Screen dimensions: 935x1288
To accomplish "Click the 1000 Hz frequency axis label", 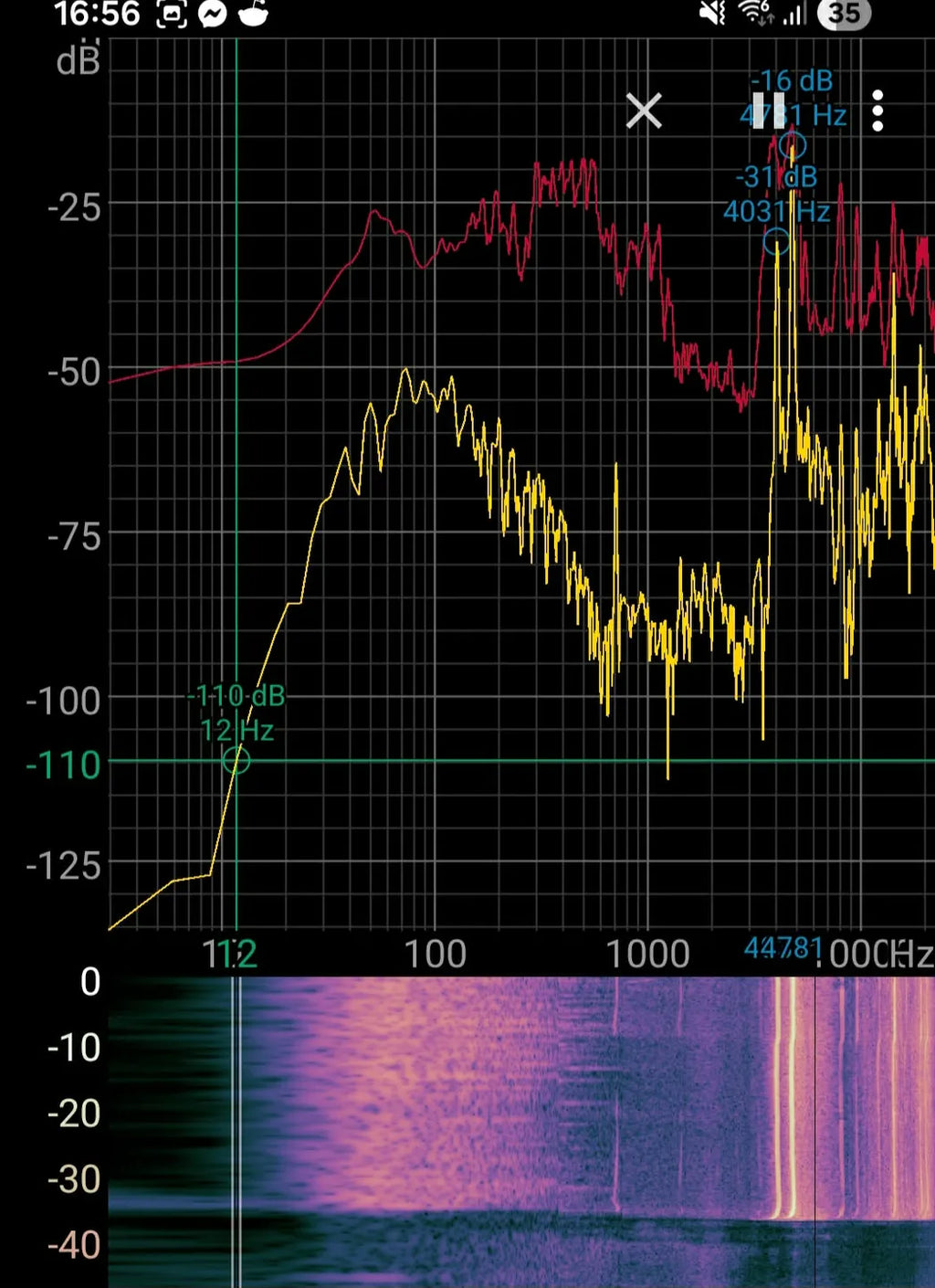I will [648, 955].
